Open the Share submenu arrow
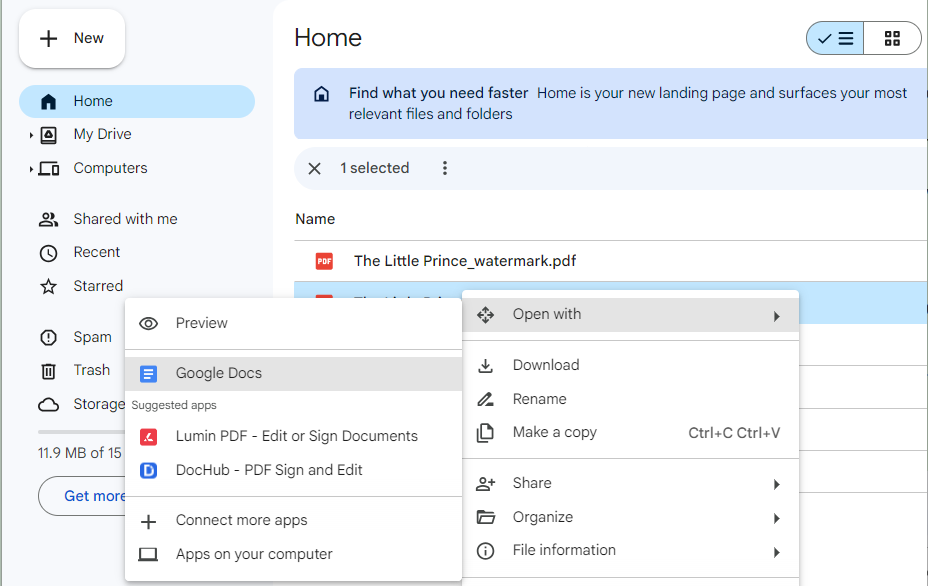 click(x=777, y=483)
